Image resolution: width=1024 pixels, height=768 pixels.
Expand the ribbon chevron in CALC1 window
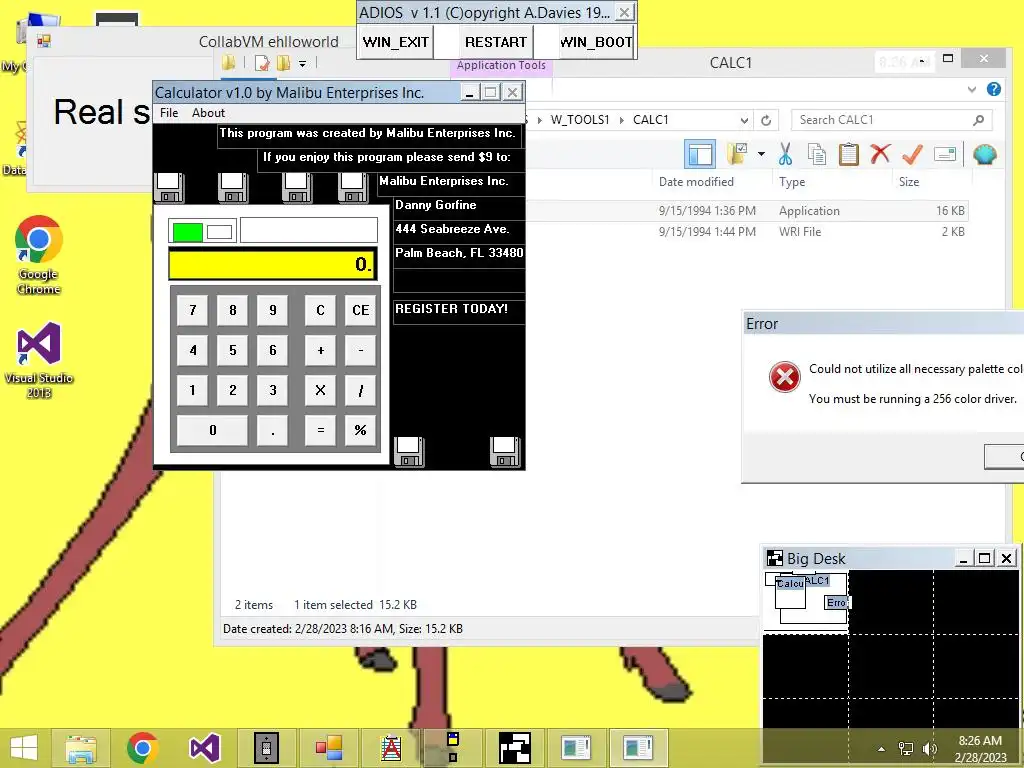(x=972, y=89)
